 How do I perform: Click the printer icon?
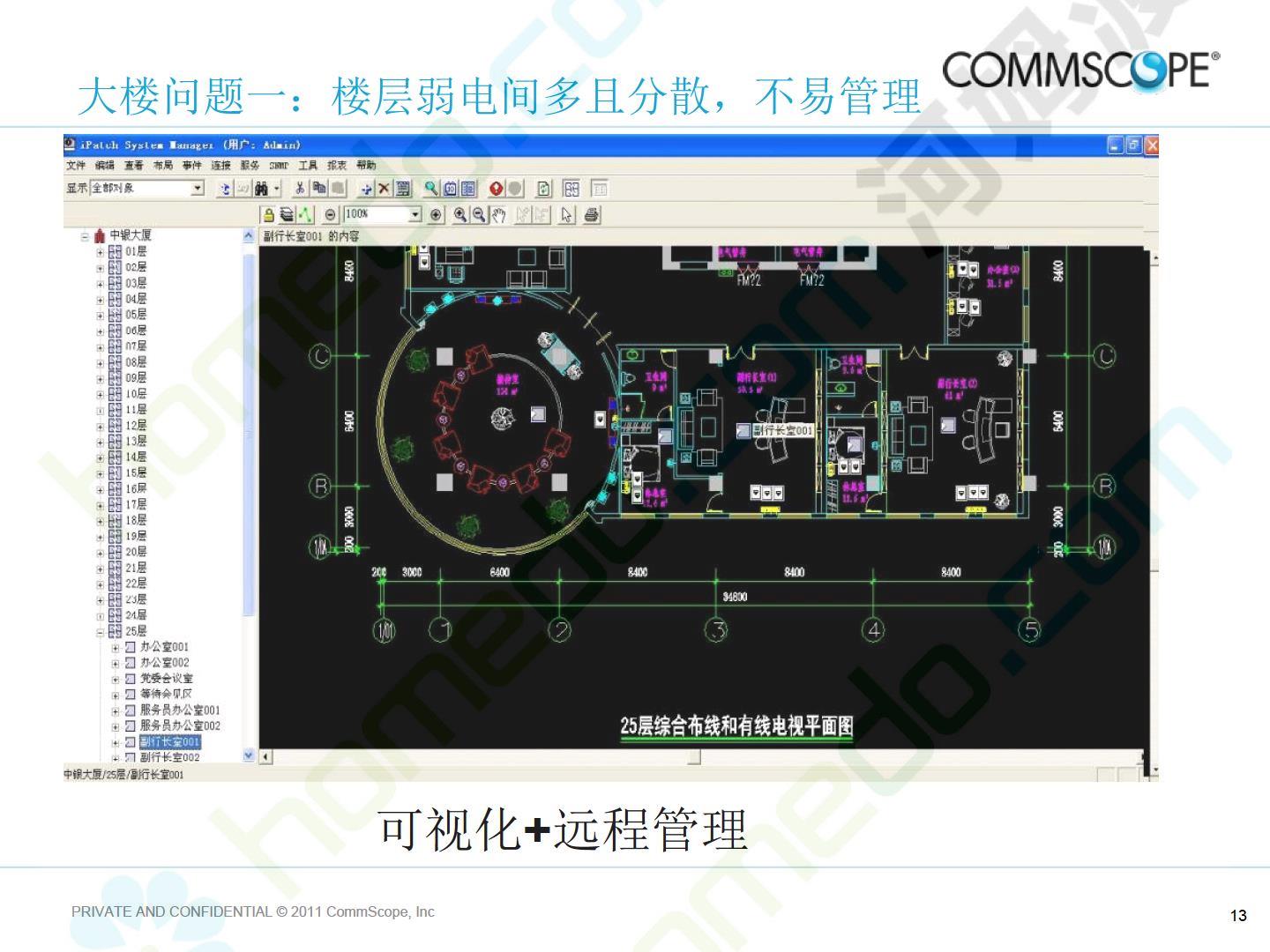pos(592,214)
